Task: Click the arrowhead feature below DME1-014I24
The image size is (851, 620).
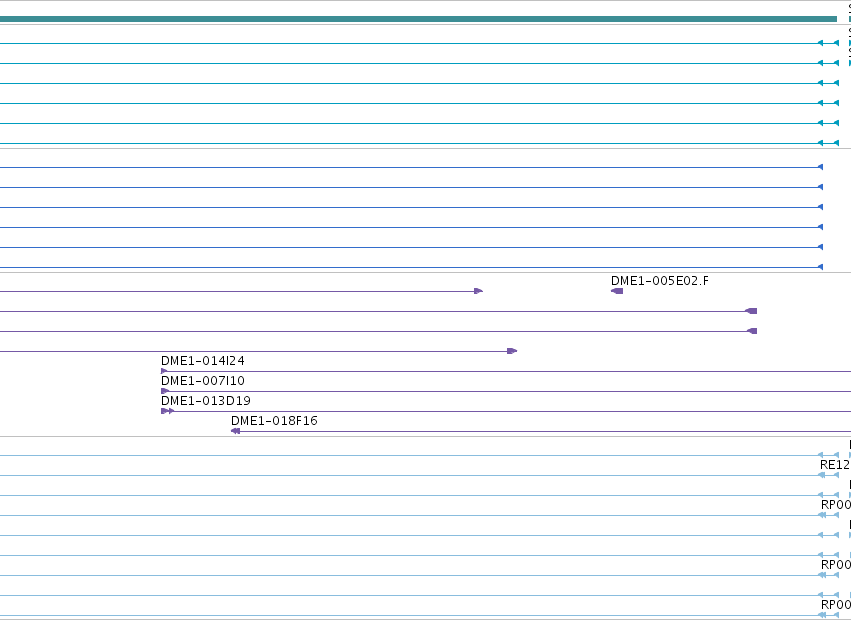Action: (164, 371)
